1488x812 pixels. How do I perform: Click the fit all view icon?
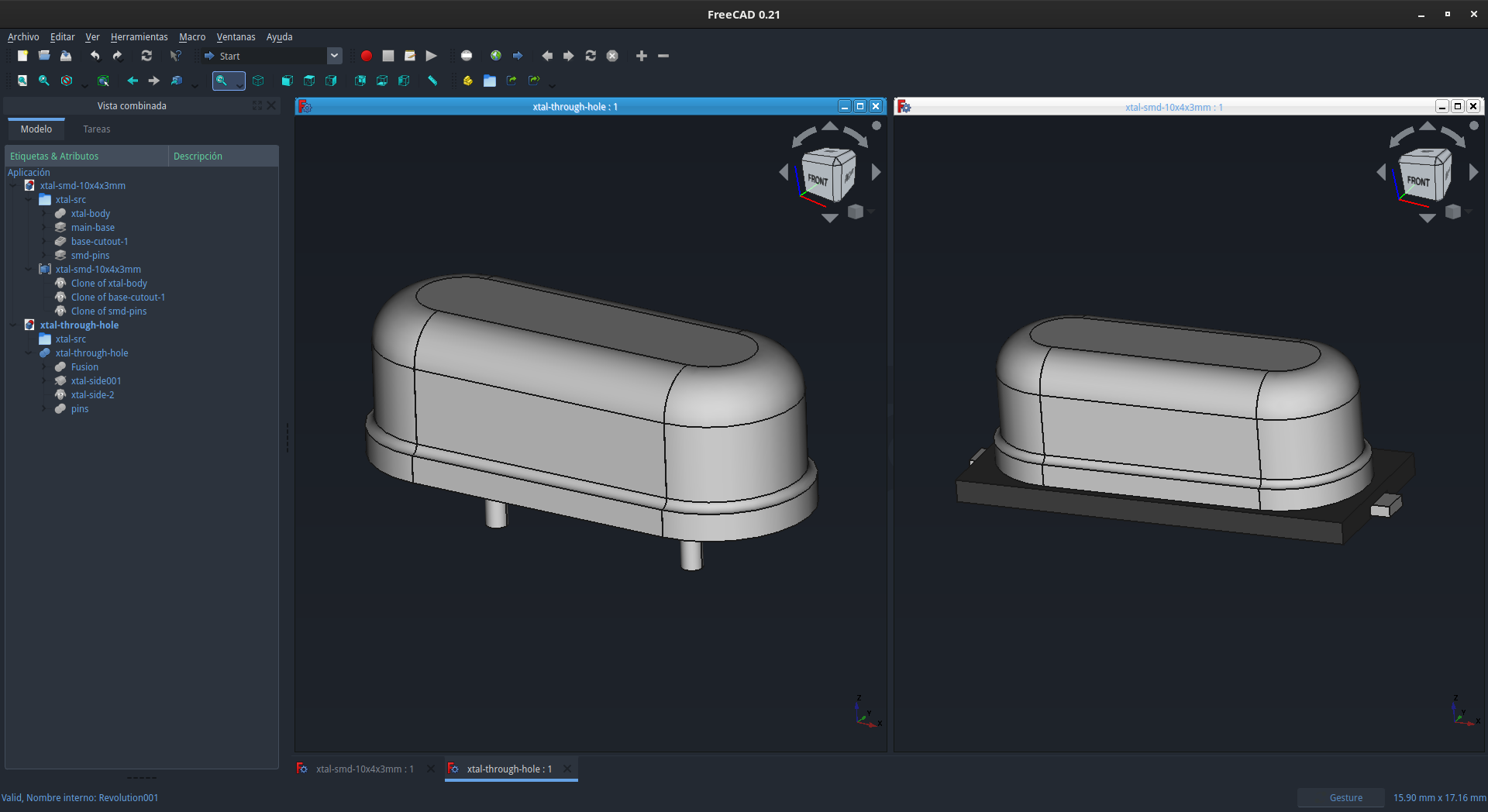tap(22, 81)
